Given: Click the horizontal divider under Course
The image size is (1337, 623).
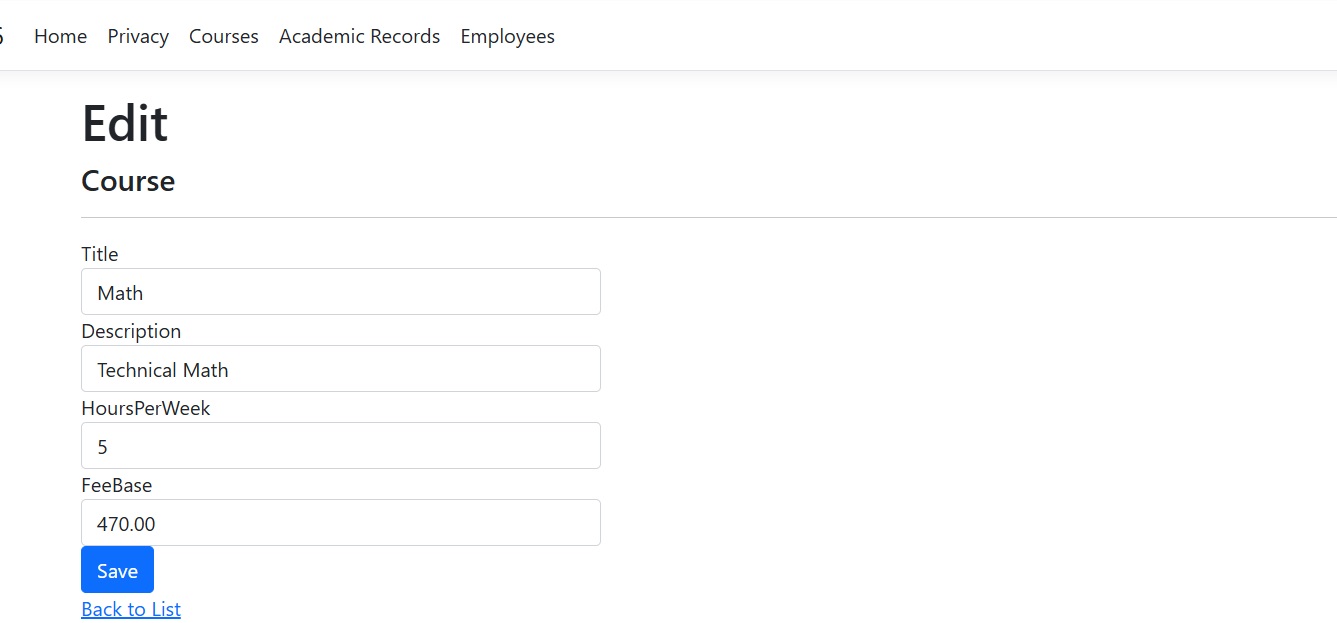Looking at the screenshot, I should (x=700, y=217).
